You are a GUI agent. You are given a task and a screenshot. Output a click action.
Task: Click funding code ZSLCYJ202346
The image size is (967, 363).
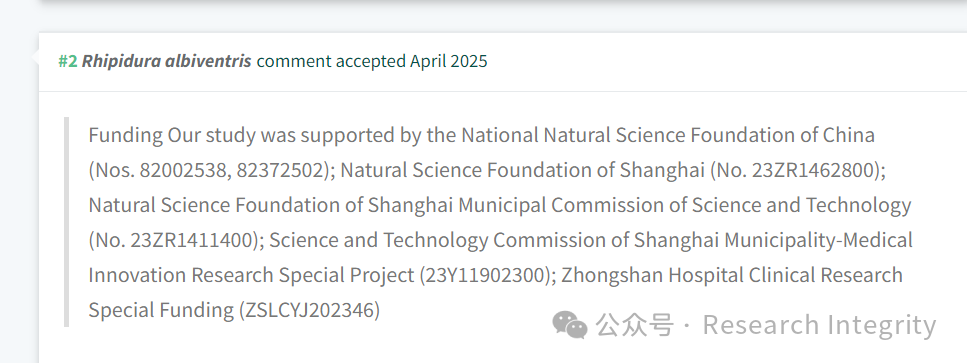tap(310, 310)
